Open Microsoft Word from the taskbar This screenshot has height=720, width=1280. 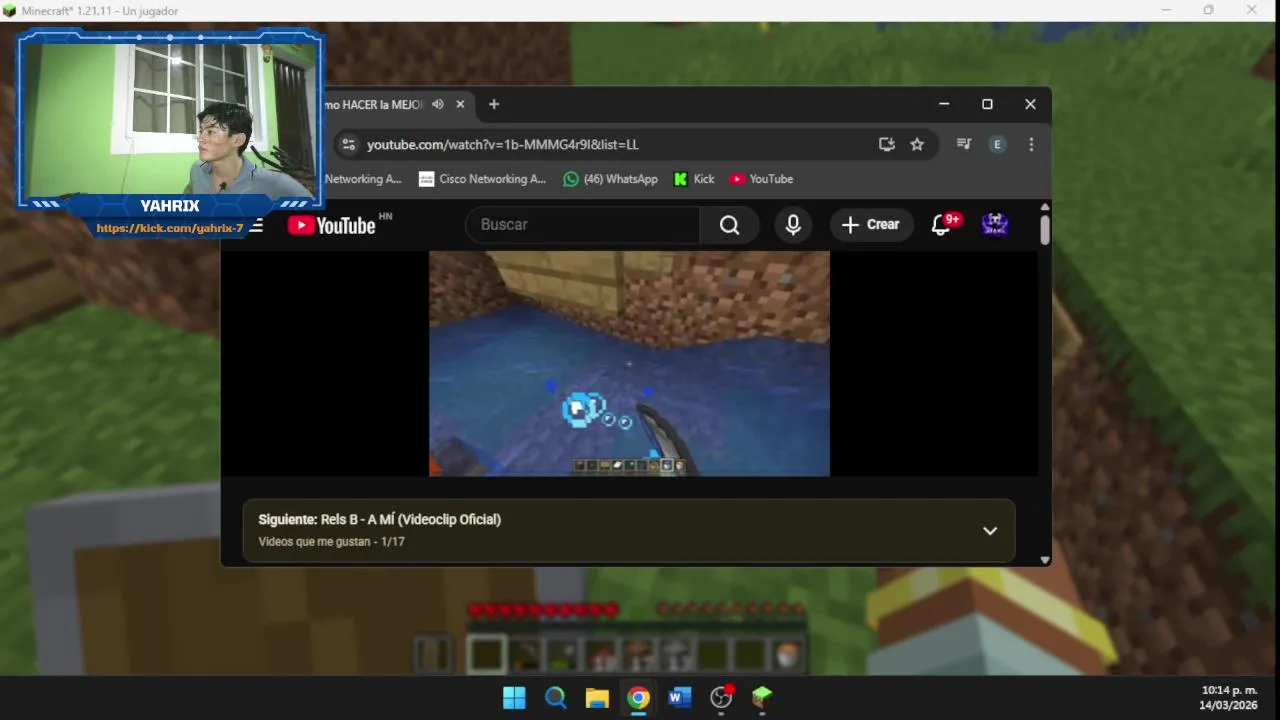(x=680, y=698)
